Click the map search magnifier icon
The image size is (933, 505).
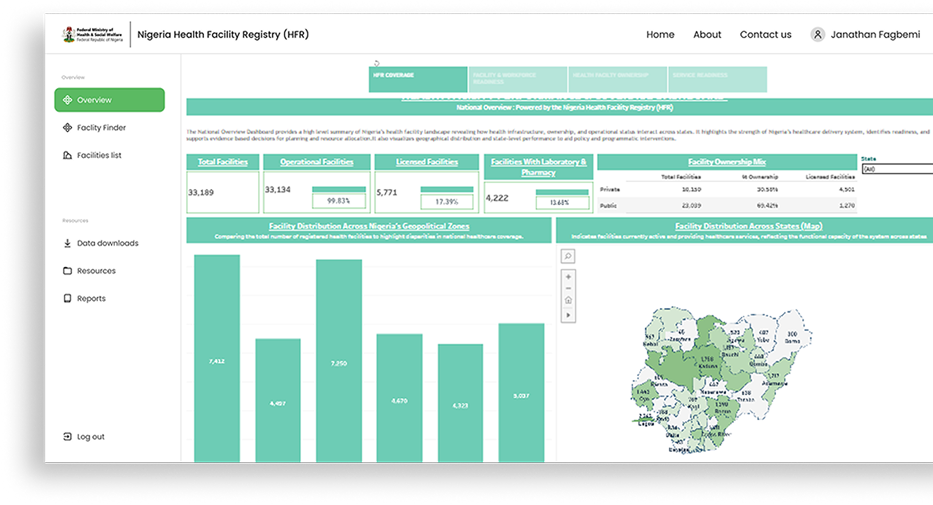[x=568, y=256]
